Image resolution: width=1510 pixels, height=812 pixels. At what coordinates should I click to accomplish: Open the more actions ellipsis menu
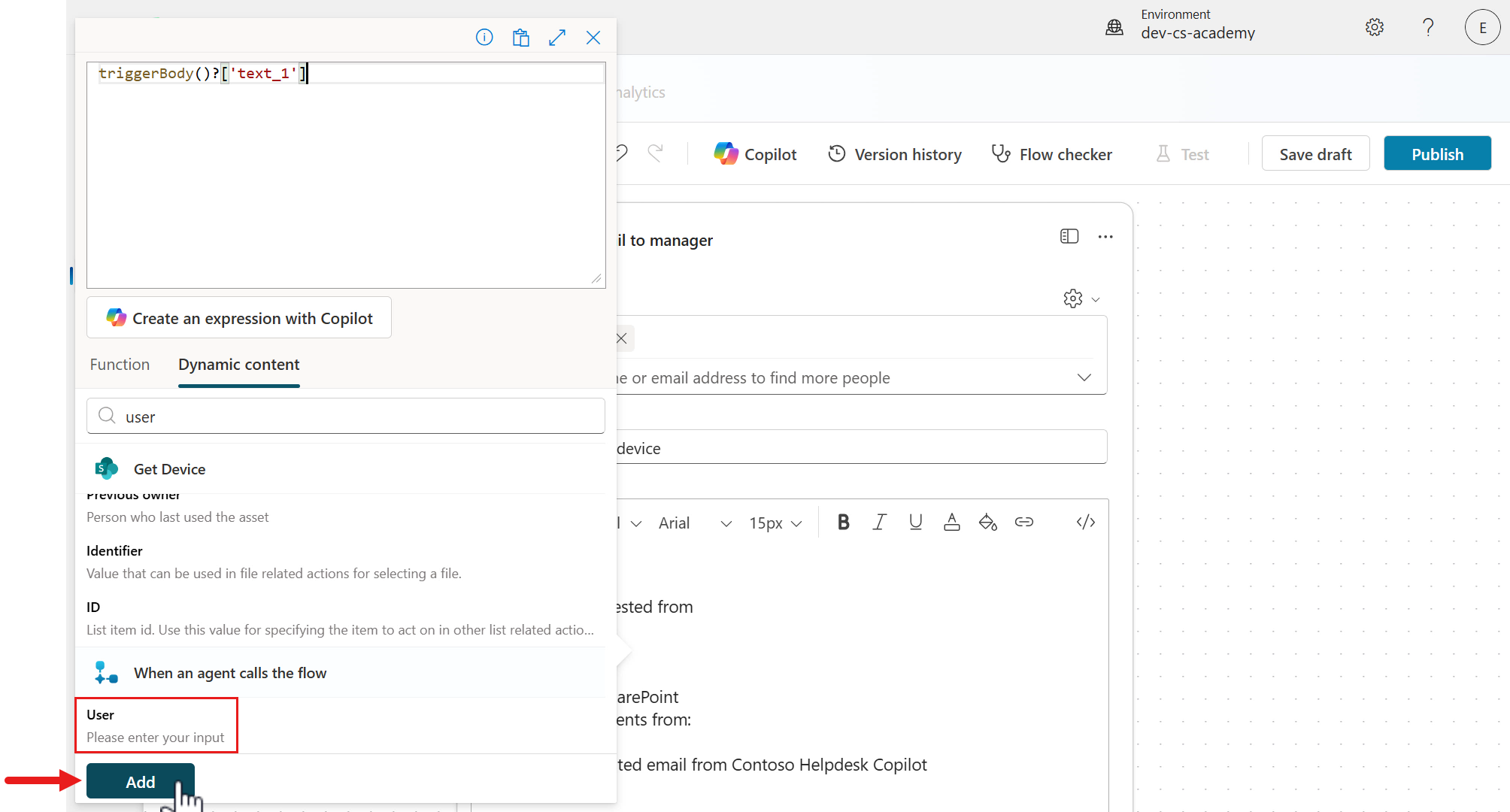click(1105, 236)
